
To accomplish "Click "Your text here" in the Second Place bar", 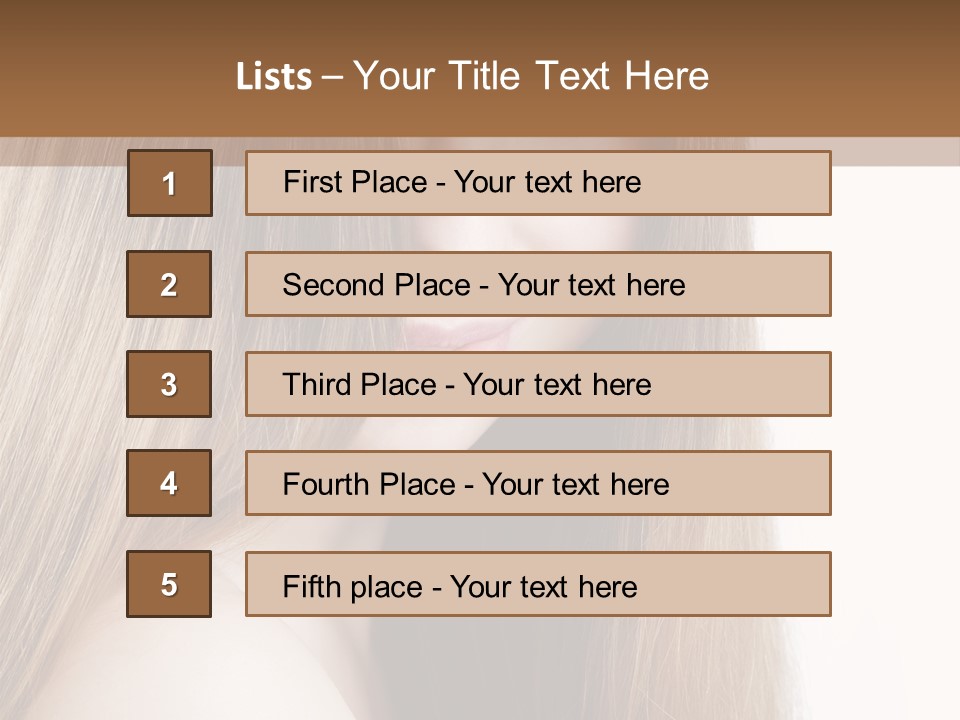I will [x=591, y=285].
